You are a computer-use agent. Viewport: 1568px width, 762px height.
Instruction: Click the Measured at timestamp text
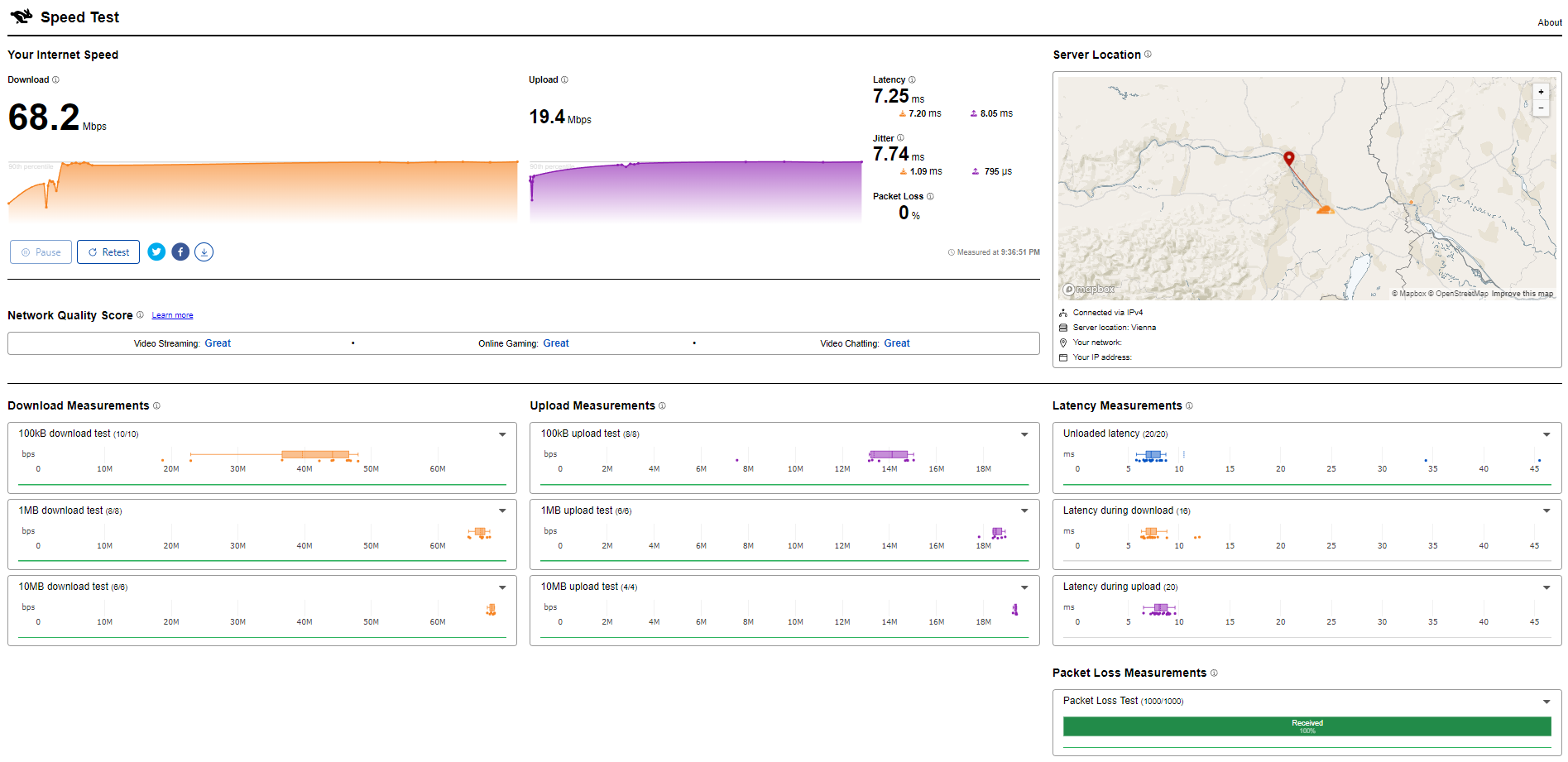[x=998, y=252]
